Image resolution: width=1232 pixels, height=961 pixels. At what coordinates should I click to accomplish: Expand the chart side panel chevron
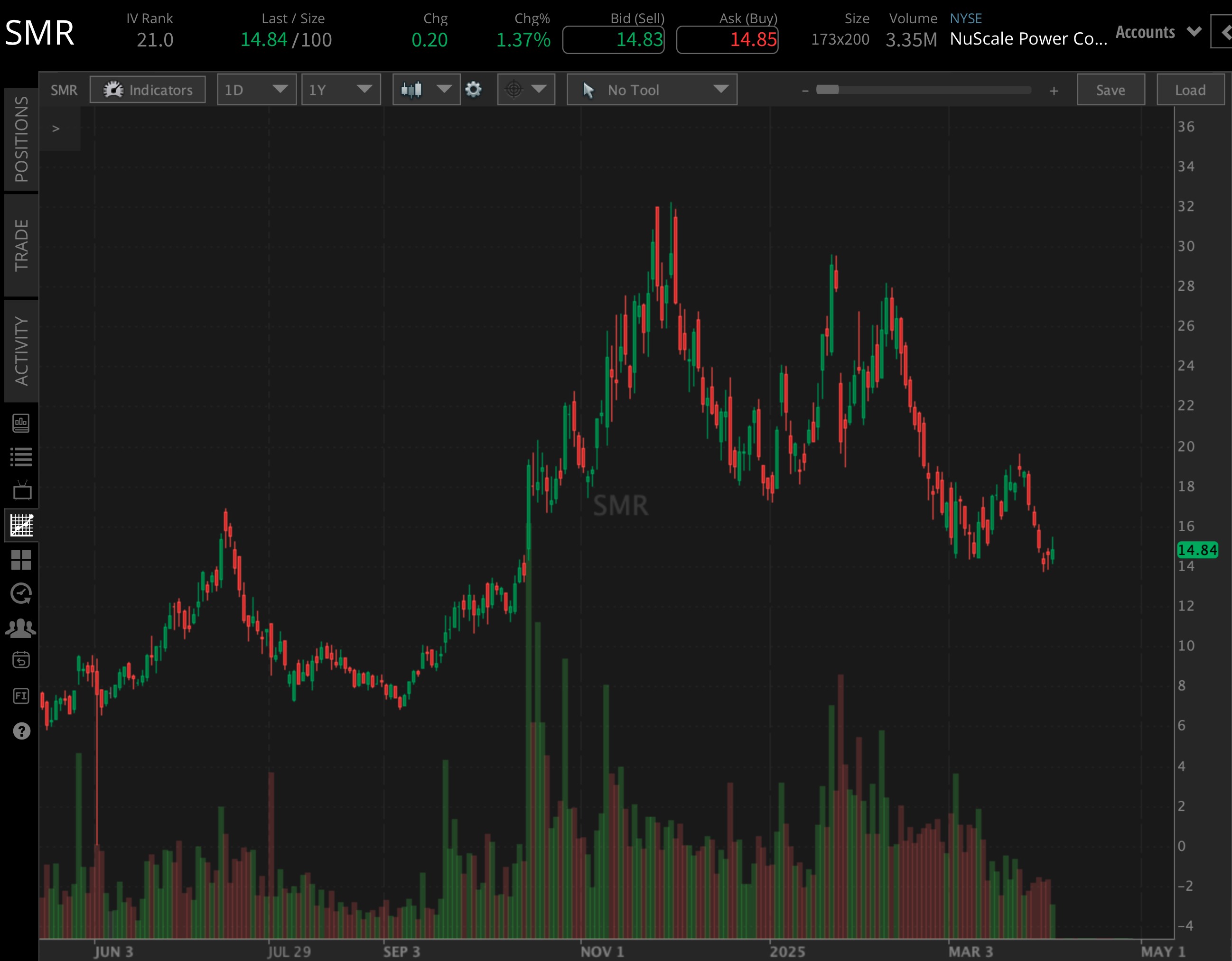(56, 129)
